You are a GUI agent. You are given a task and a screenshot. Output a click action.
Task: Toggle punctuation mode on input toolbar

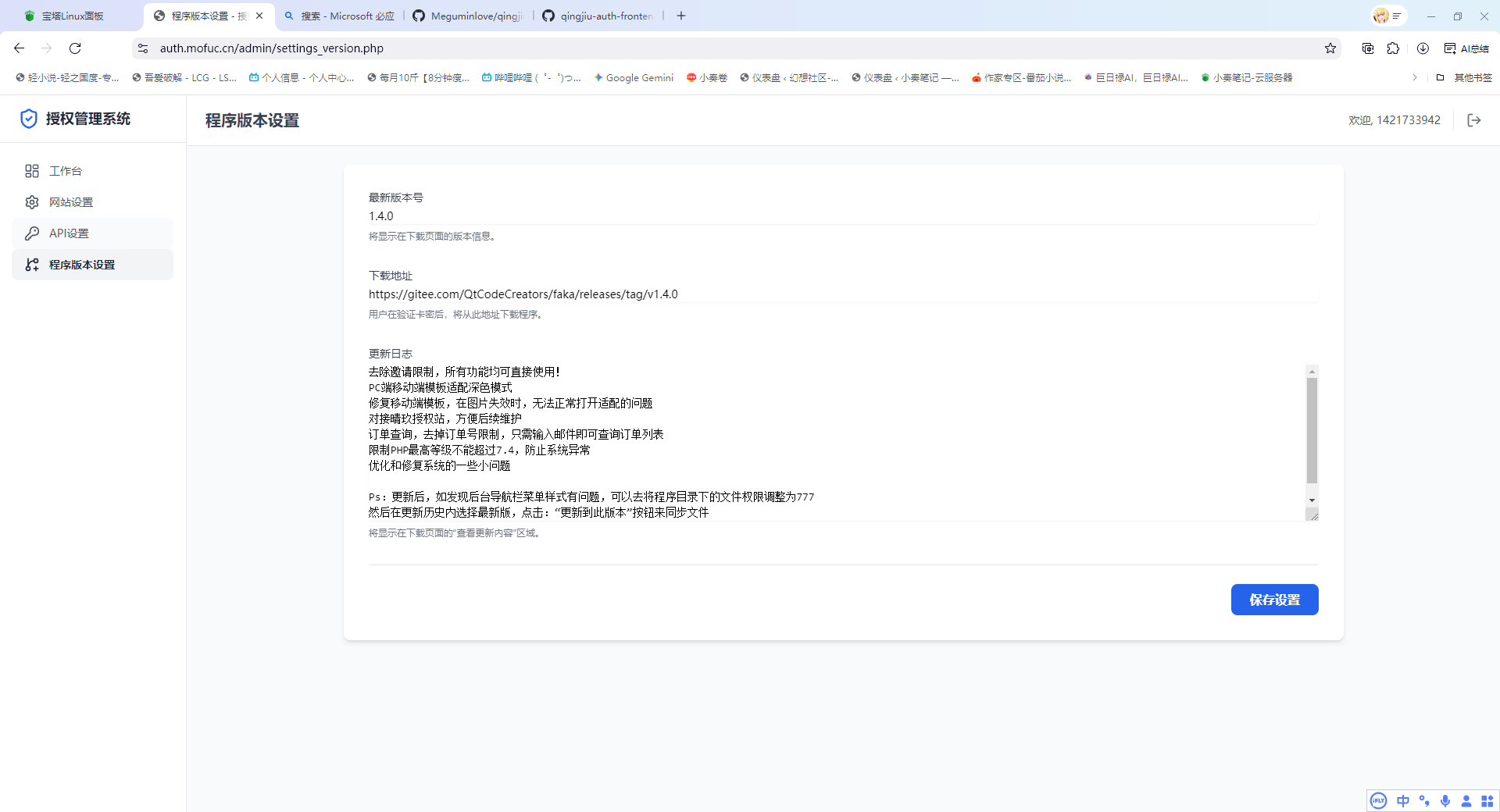tap(1425, 800)
